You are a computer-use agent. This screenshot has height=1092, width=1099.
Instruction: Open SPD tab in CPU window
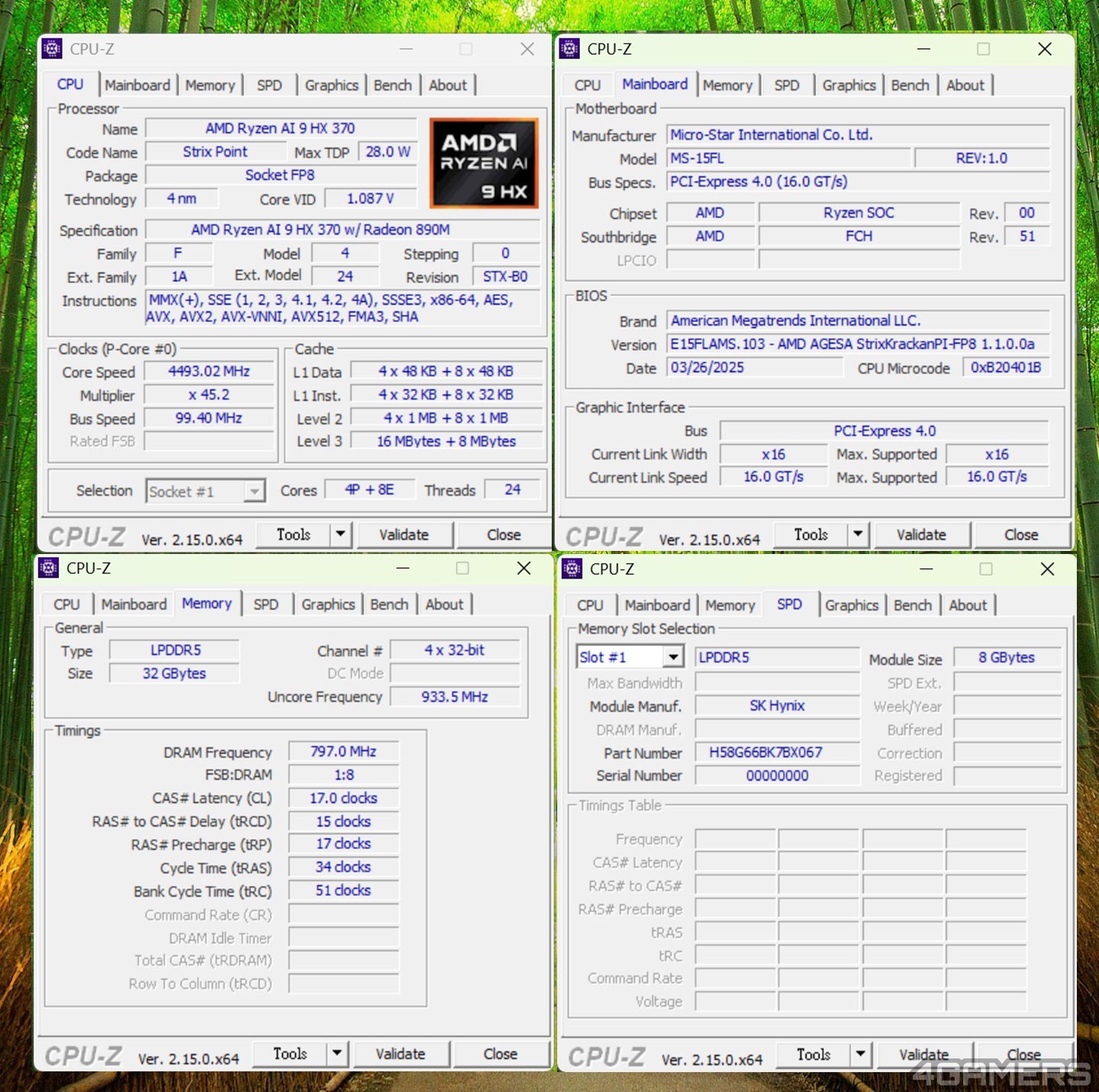(269, 85)
